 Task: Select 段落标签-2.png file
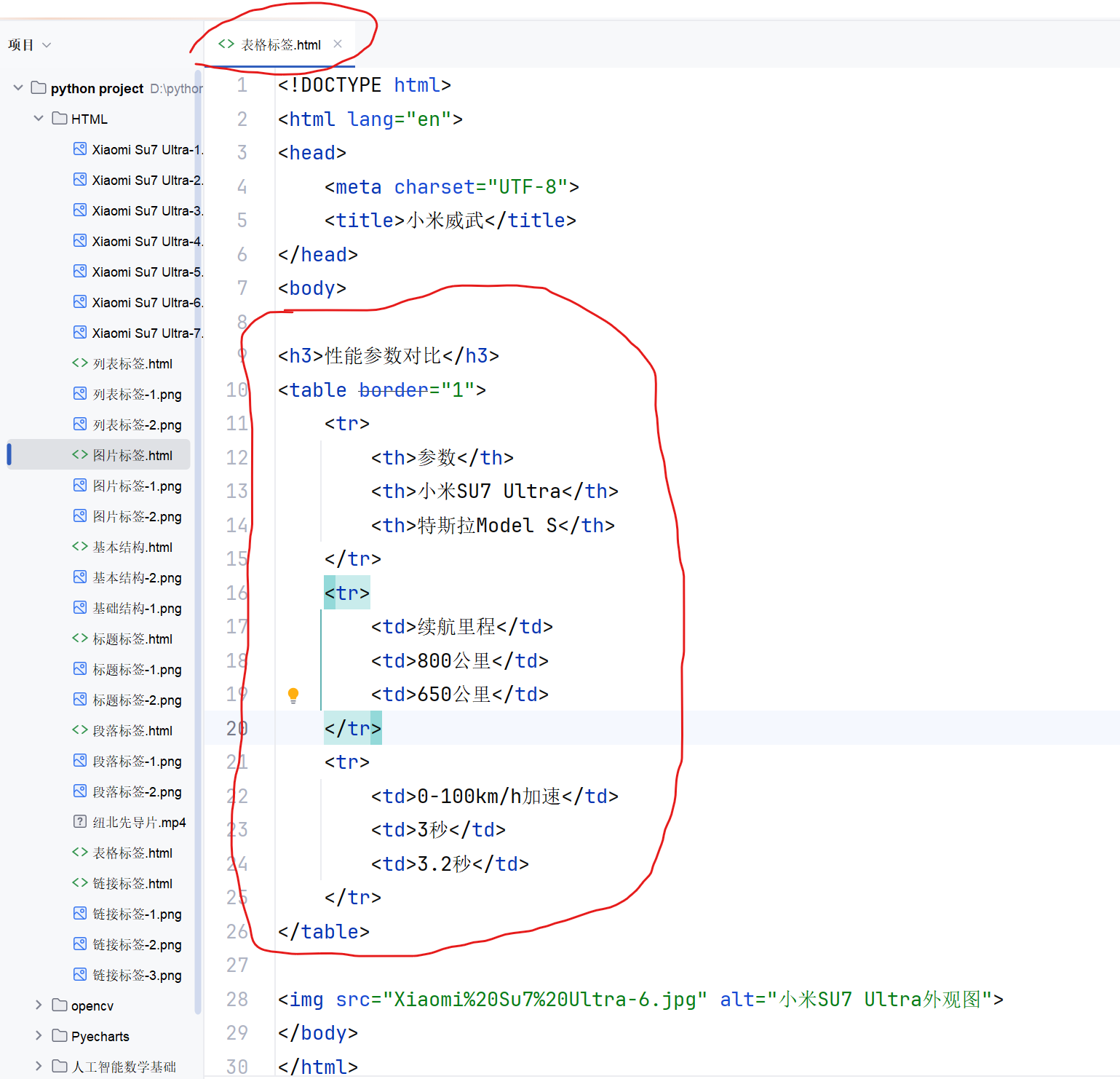coord(127,791)
